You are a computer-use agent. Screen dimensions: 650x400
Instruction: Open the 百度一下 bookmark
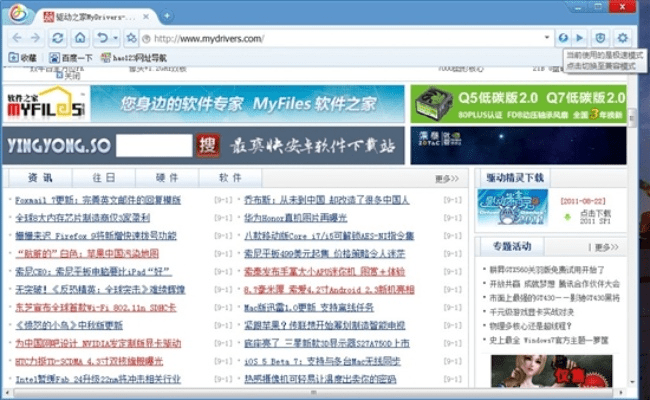click(70, 58)
